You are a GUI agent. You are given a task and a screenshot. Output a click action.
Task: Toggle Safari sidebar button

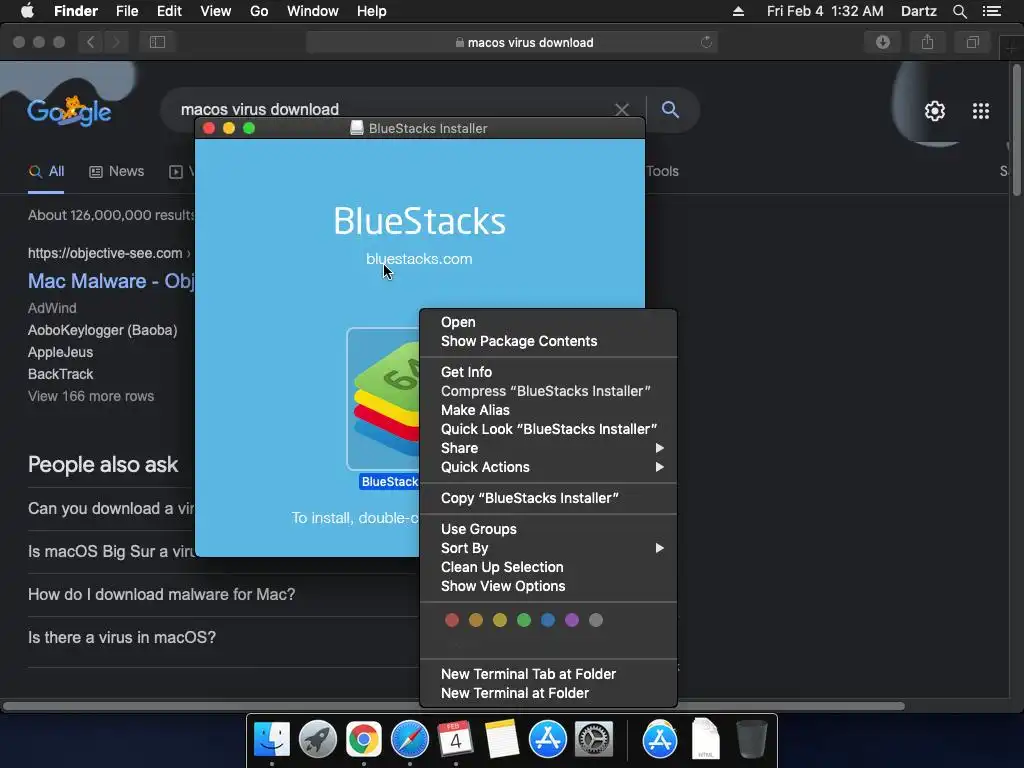pos(157,42)
